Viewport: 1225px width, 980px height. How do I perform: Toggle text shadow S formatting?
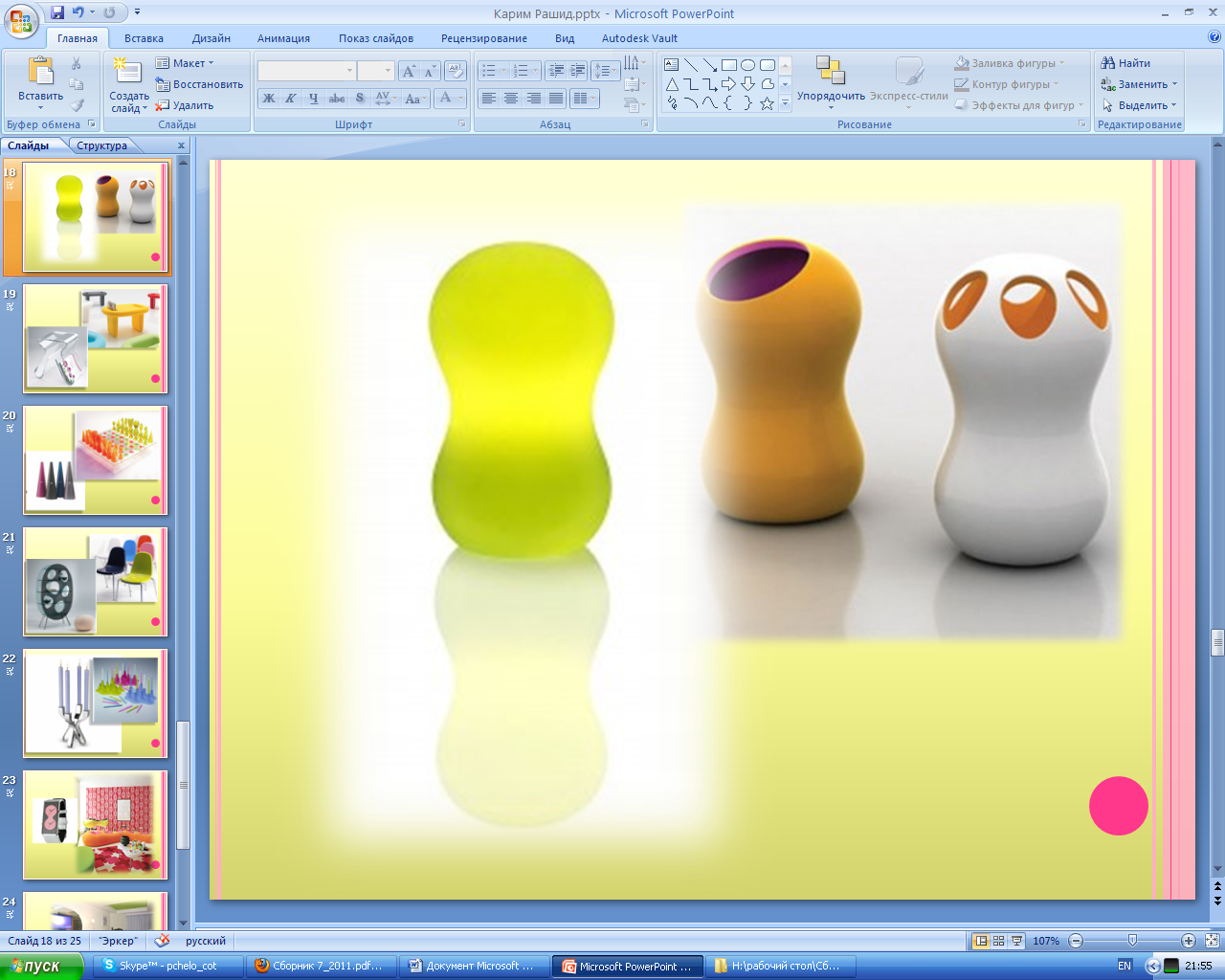coord(360,99)
